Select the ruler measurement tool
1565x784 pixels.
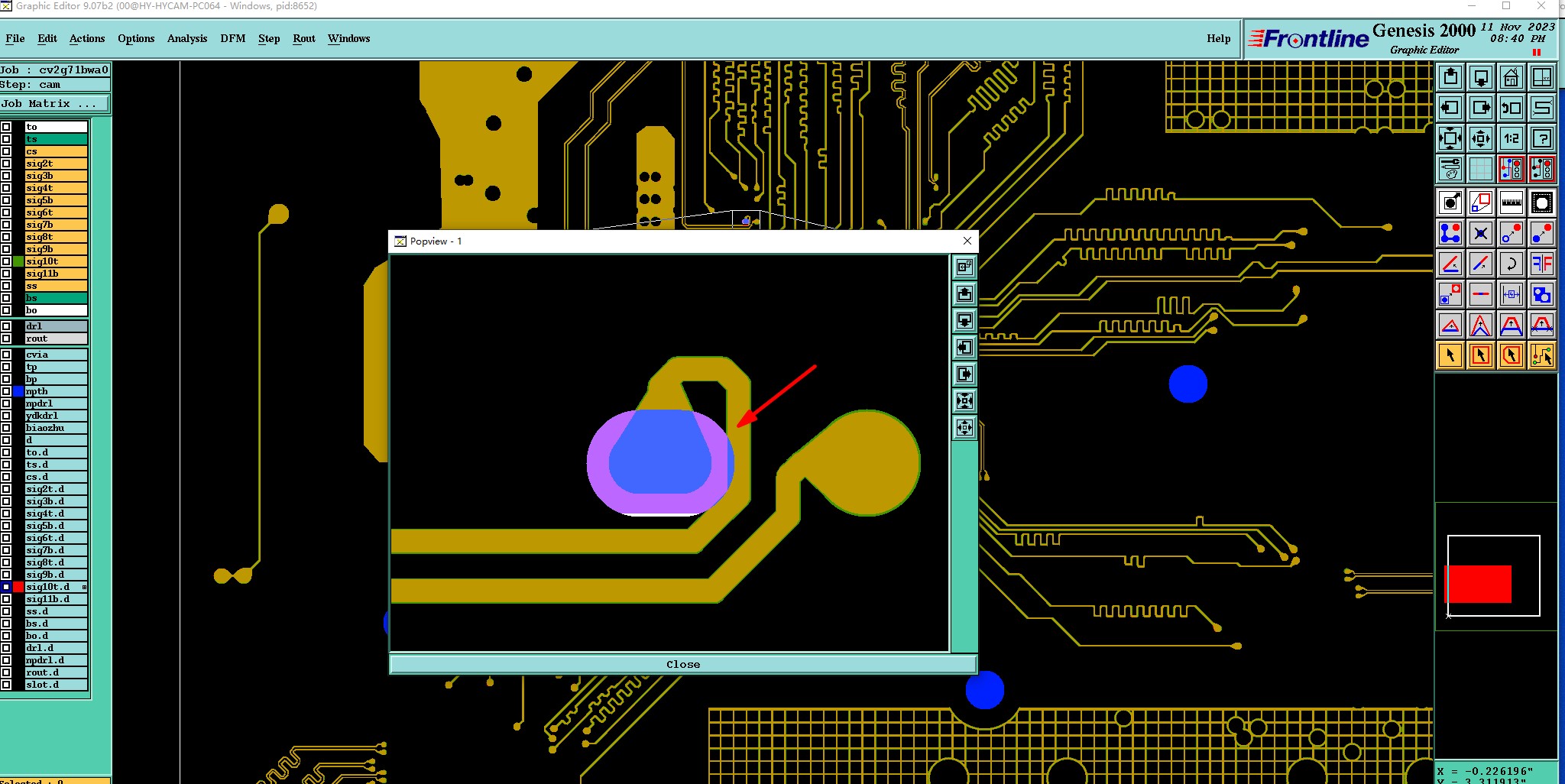pos(1512,202)
